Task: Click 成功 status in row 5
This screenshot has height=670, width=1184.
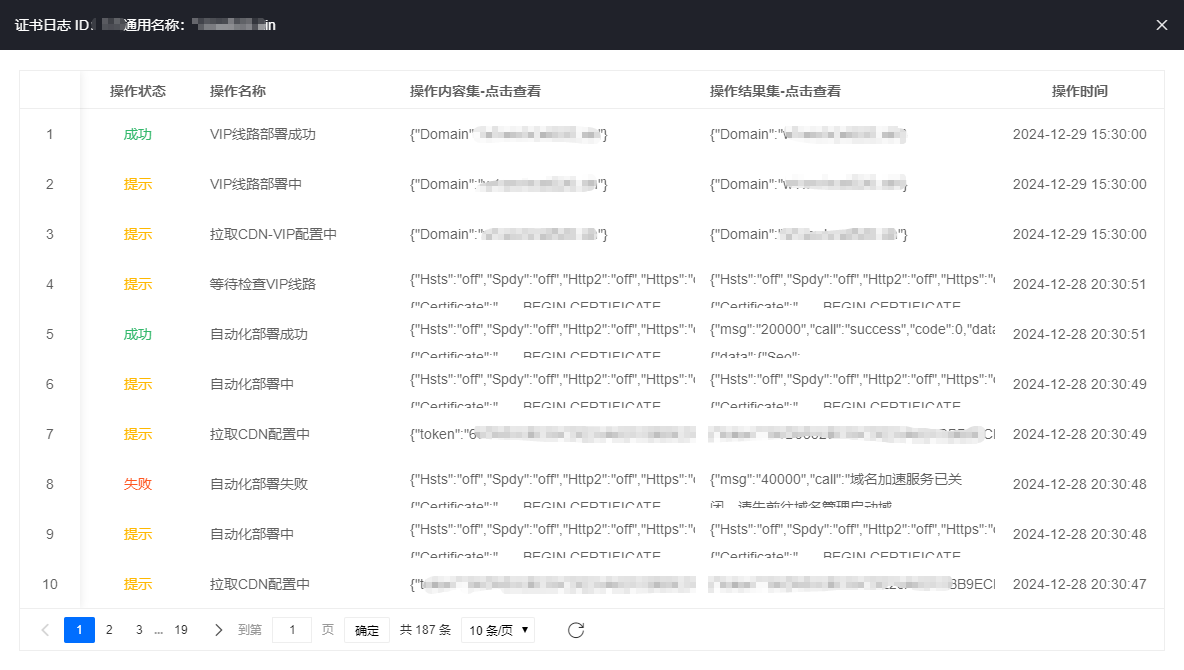Action: [137, 335]
